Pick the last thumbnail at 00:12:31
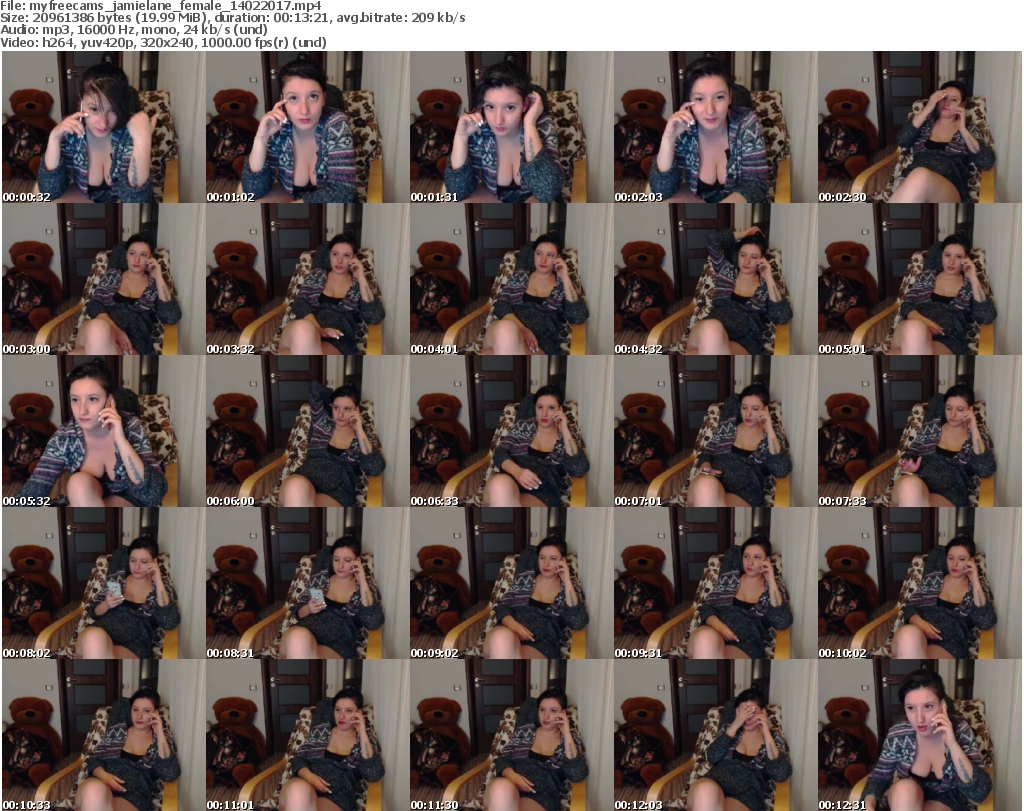The height and width of the screenshot is (811, 1024). pyautogui.click(x=920, y=735)
